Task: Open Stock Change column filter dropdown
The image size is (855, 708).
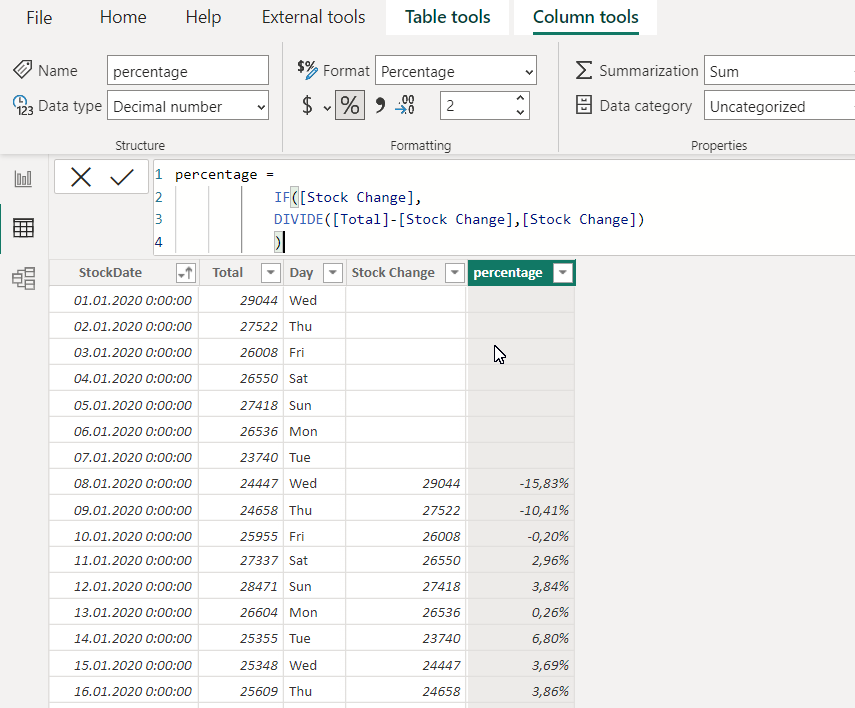Action: [x=454, y=272]
